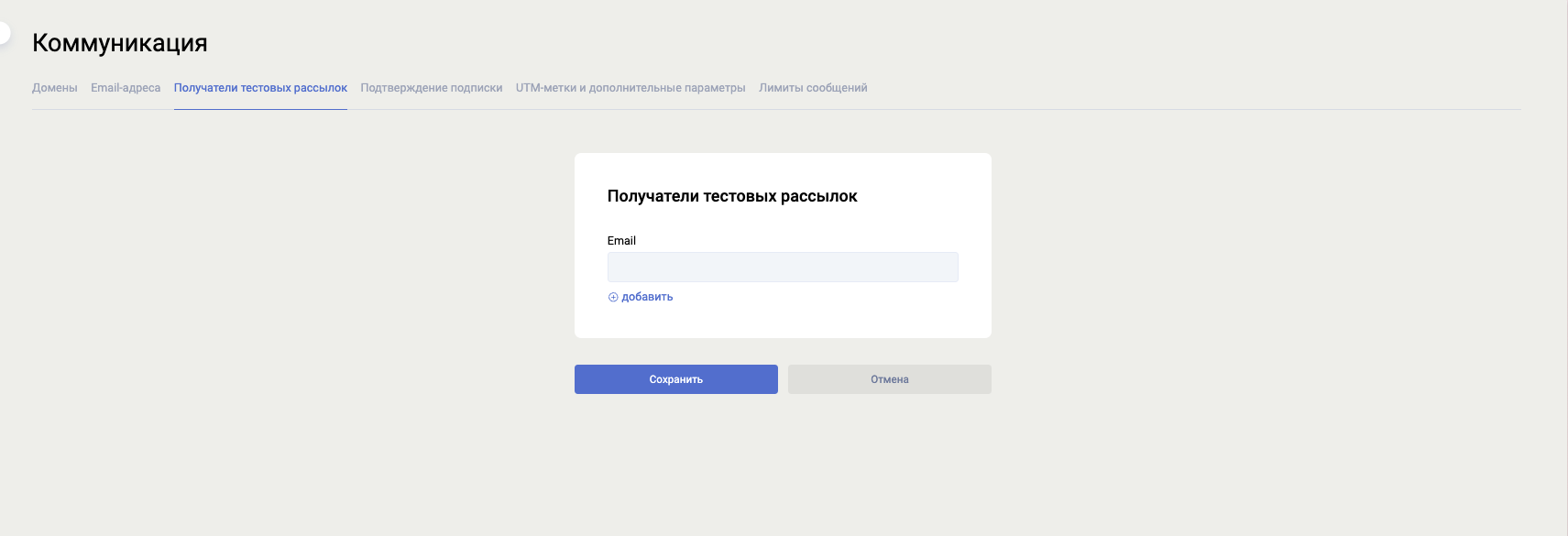Click the bold card title Получатели тестовых рассылок
Screen dimensions: 1568x536
(731, 196)
